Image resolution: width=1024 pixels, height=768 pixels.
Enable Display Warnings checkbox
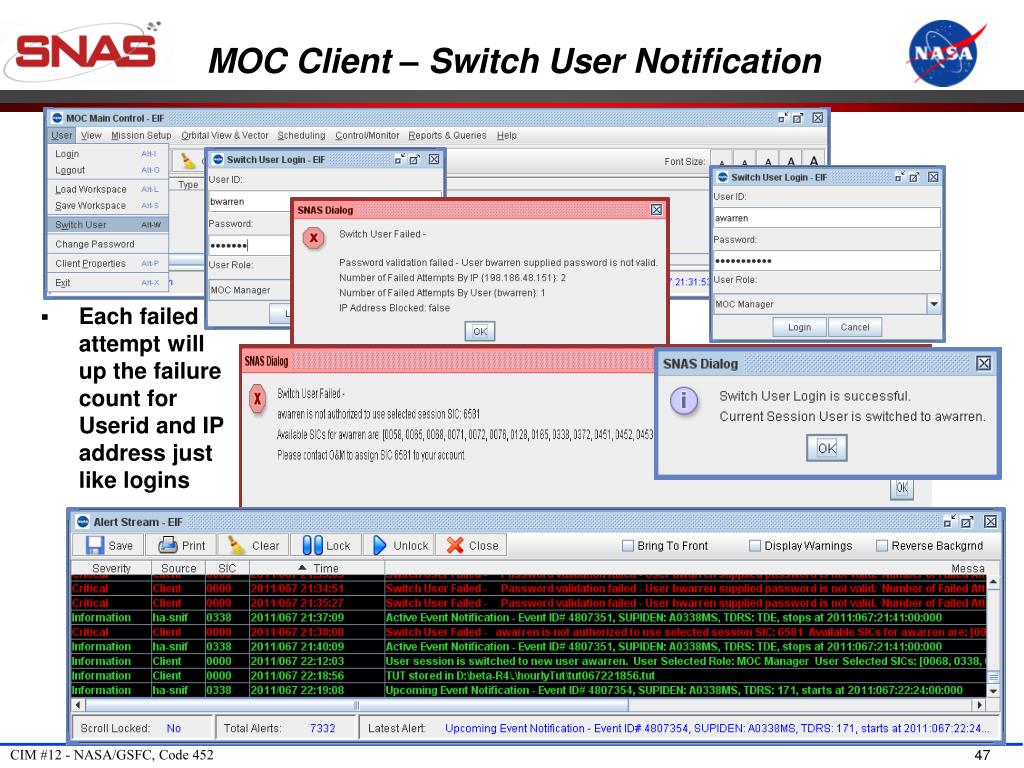coord(755,545)
